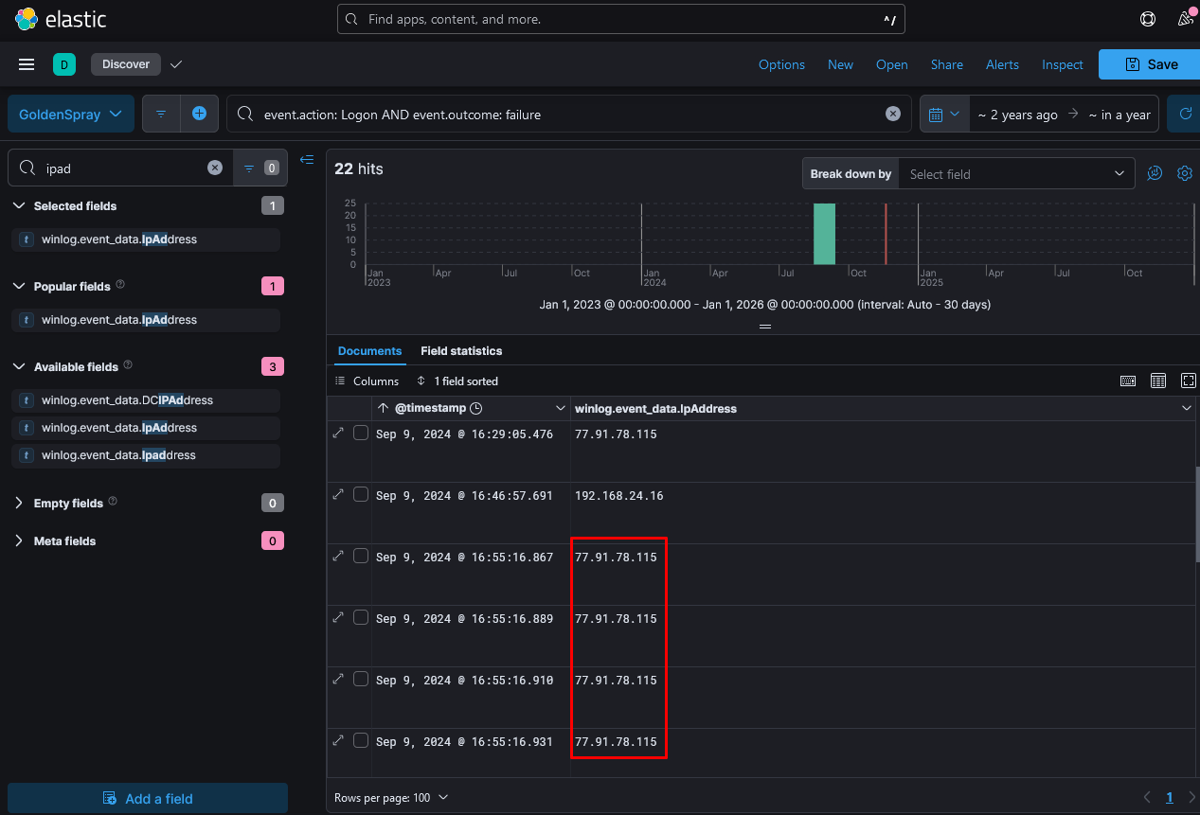1200x815 pixels.
Task: Open the Break down by field selector
Action: point(1017,174)
